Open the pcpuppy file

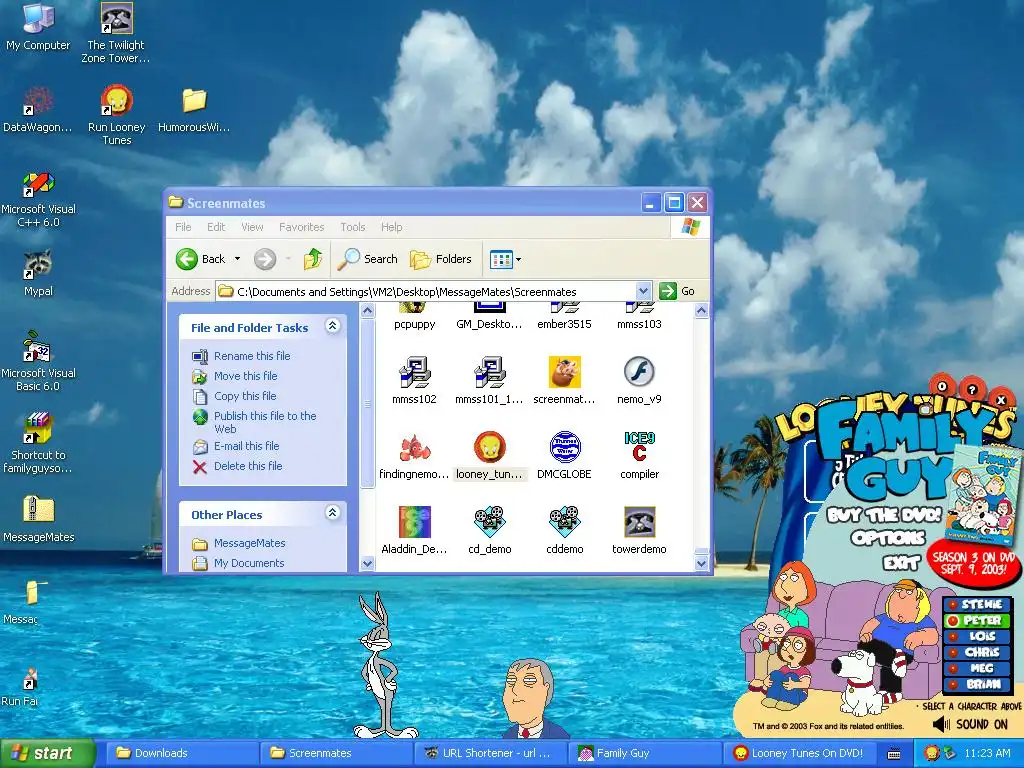click(x=414, y=317)
